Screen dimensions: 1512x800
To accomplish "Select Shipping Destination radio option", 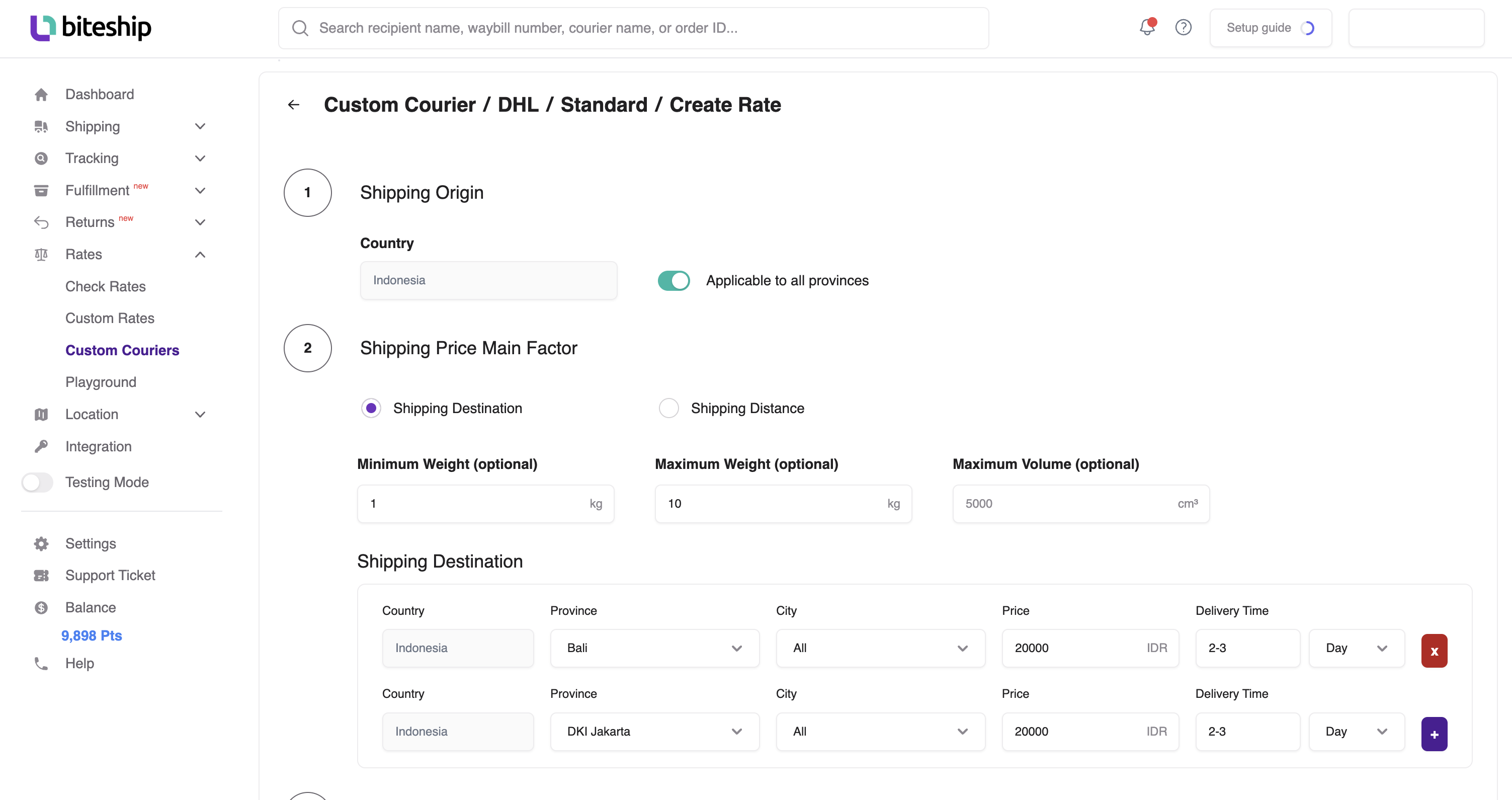I will coord(371,408).
